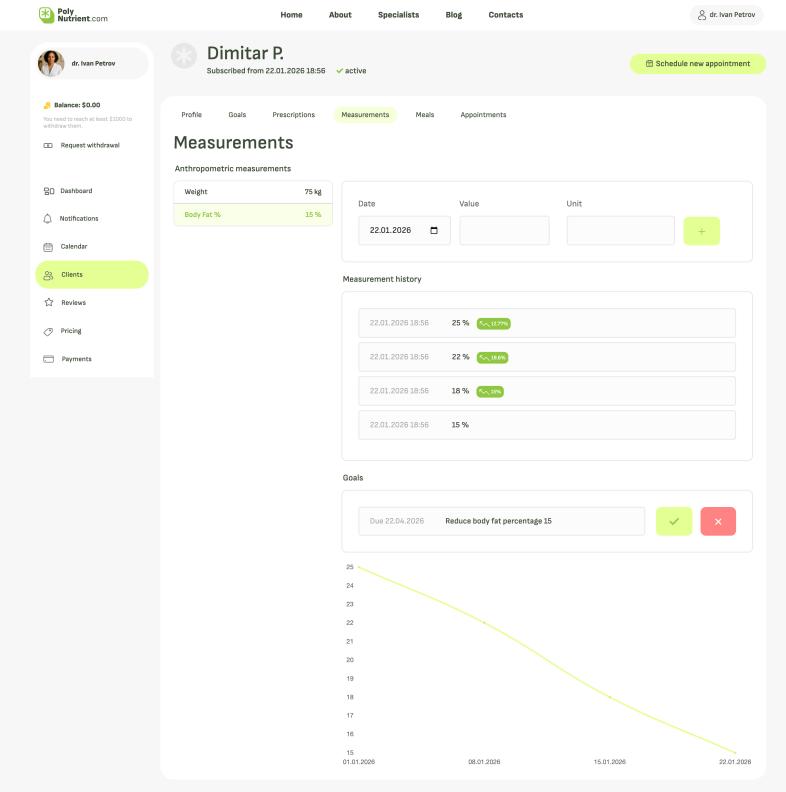
Task: Click the 'Balance: $0.00' text
Action: click(77, 105)
